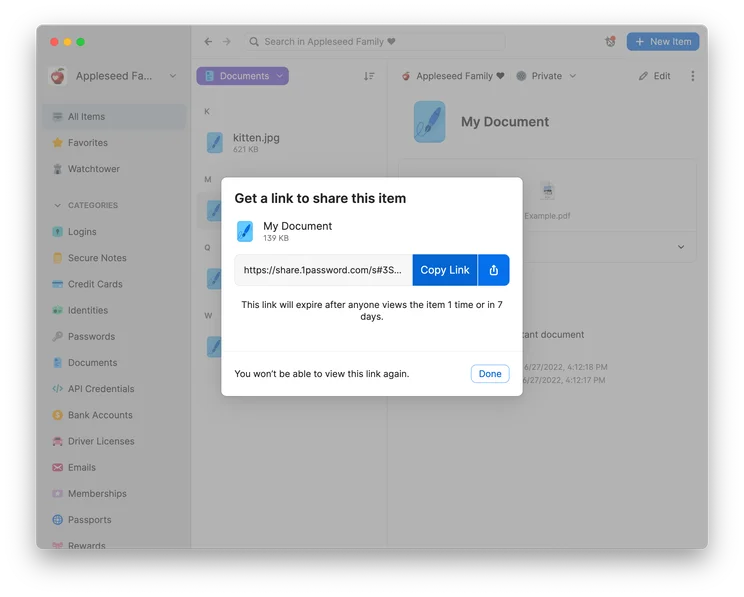Click the Passports globe icon
This screenshot has width=744, height=597.
point(57,520)
